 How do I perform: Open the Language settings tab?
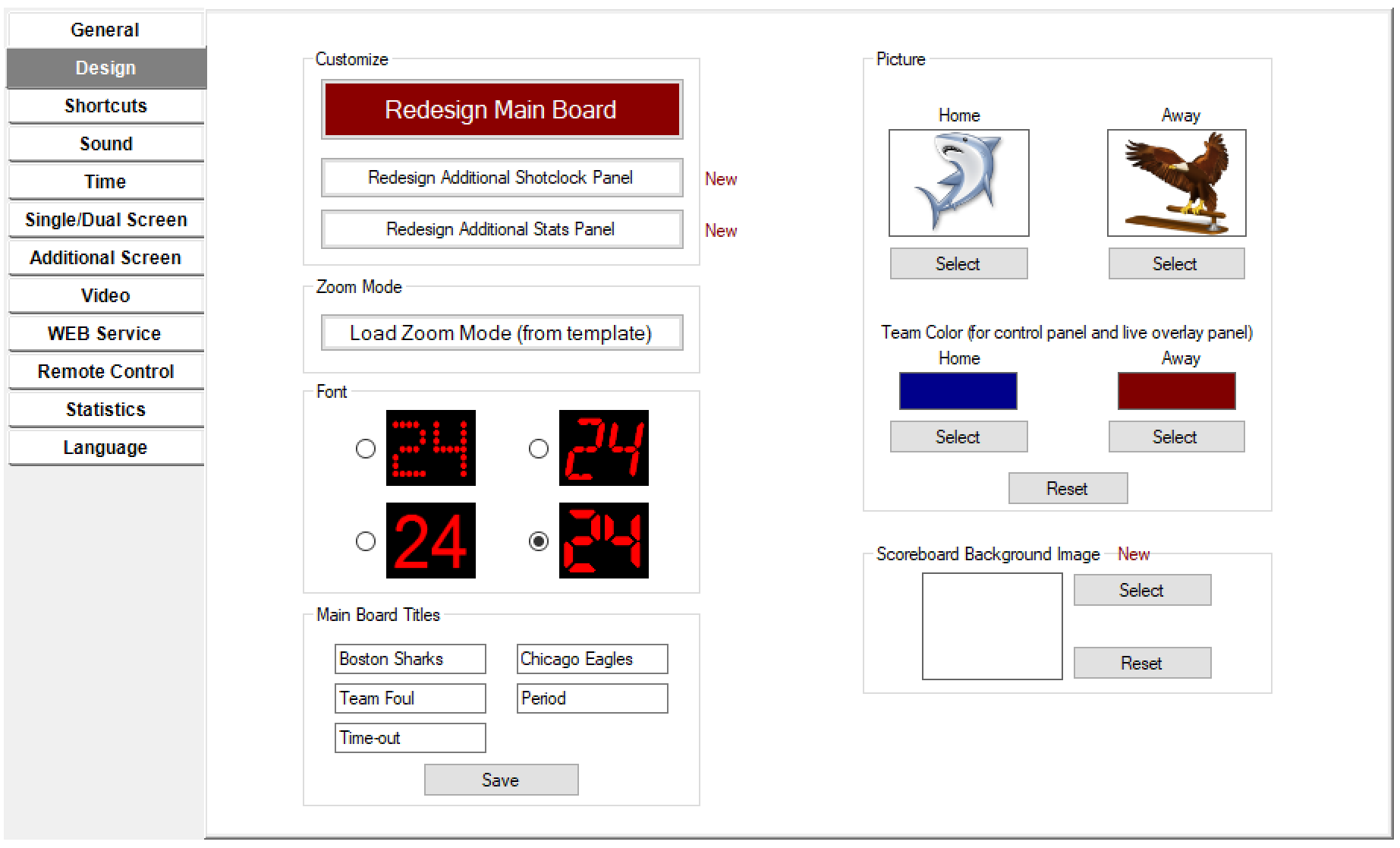pos(106,447)
